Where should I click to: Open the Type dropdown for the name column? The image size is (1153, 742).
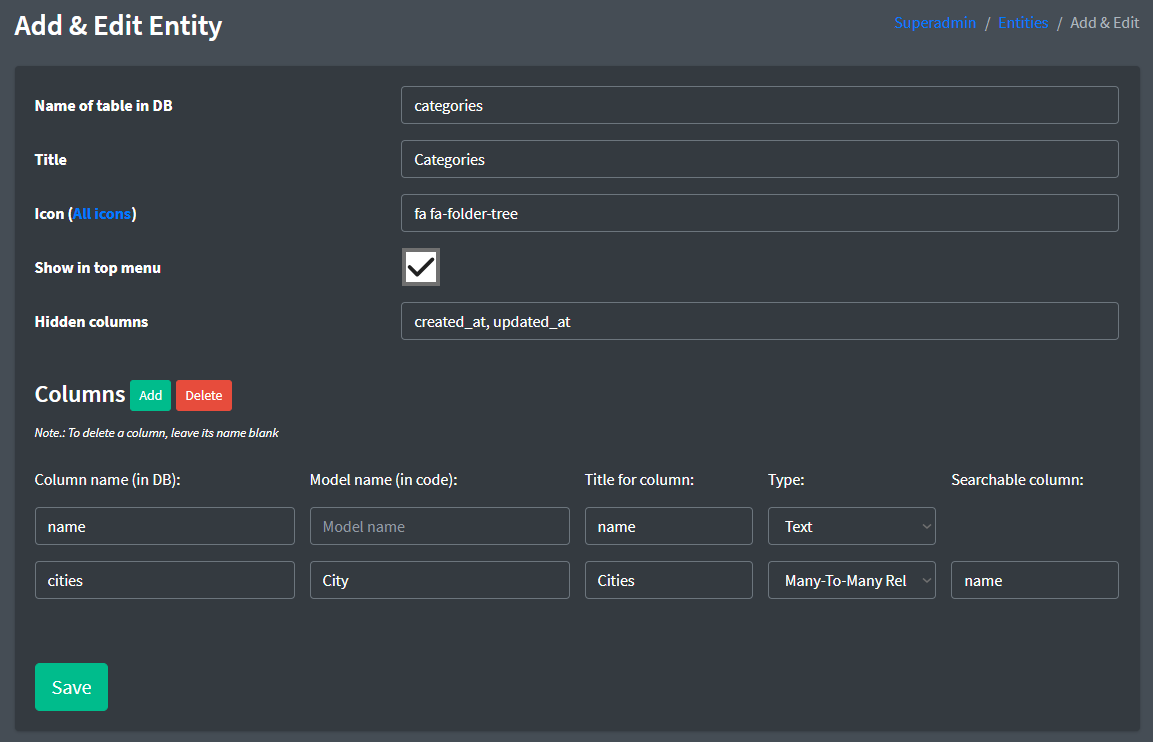851,526
